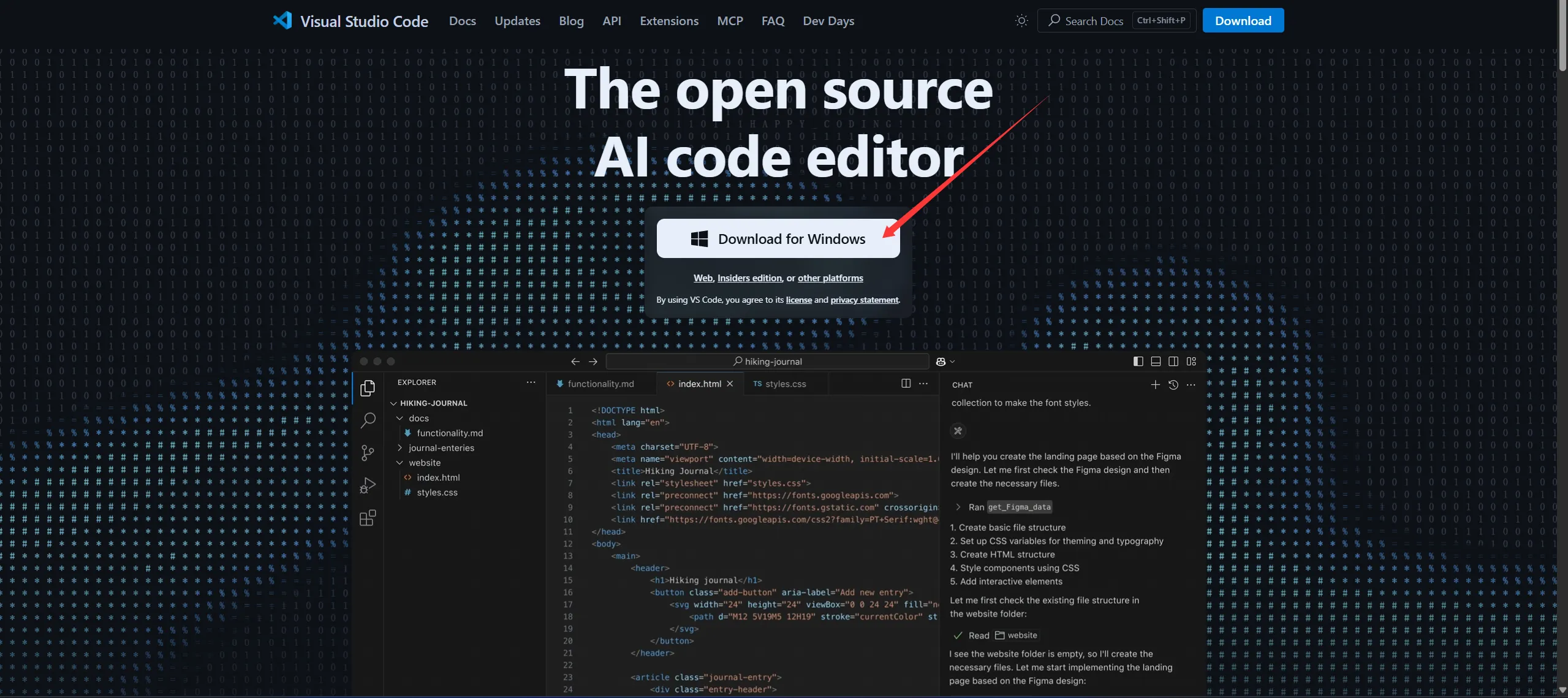This screenshot has width=1568, height=698.
Task: Click the page vertical scrollbar
Action: coord(1562,37)
